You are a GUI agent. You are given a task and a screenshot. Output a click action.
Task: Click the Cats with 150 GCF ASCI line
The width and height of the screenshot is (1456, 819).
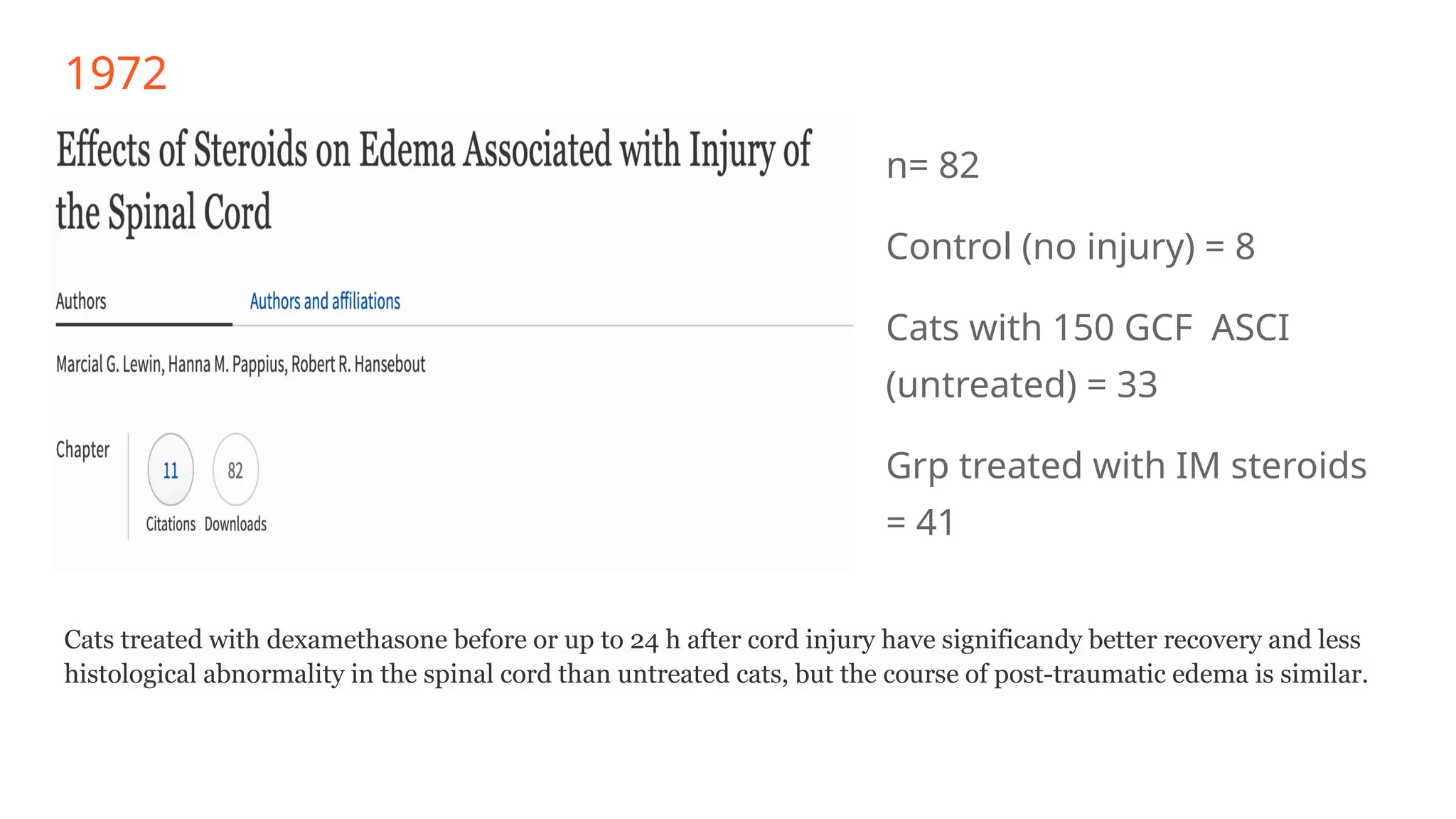pos(1087,328)
